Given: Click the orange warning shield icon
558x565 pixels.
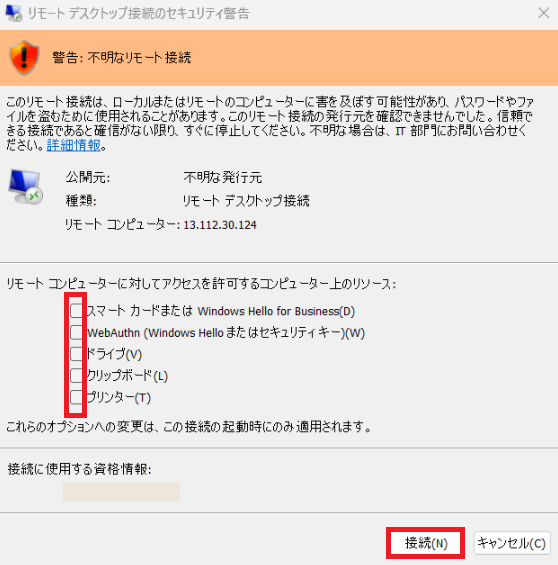Looking at the screenshot, I should coord(24,58).
